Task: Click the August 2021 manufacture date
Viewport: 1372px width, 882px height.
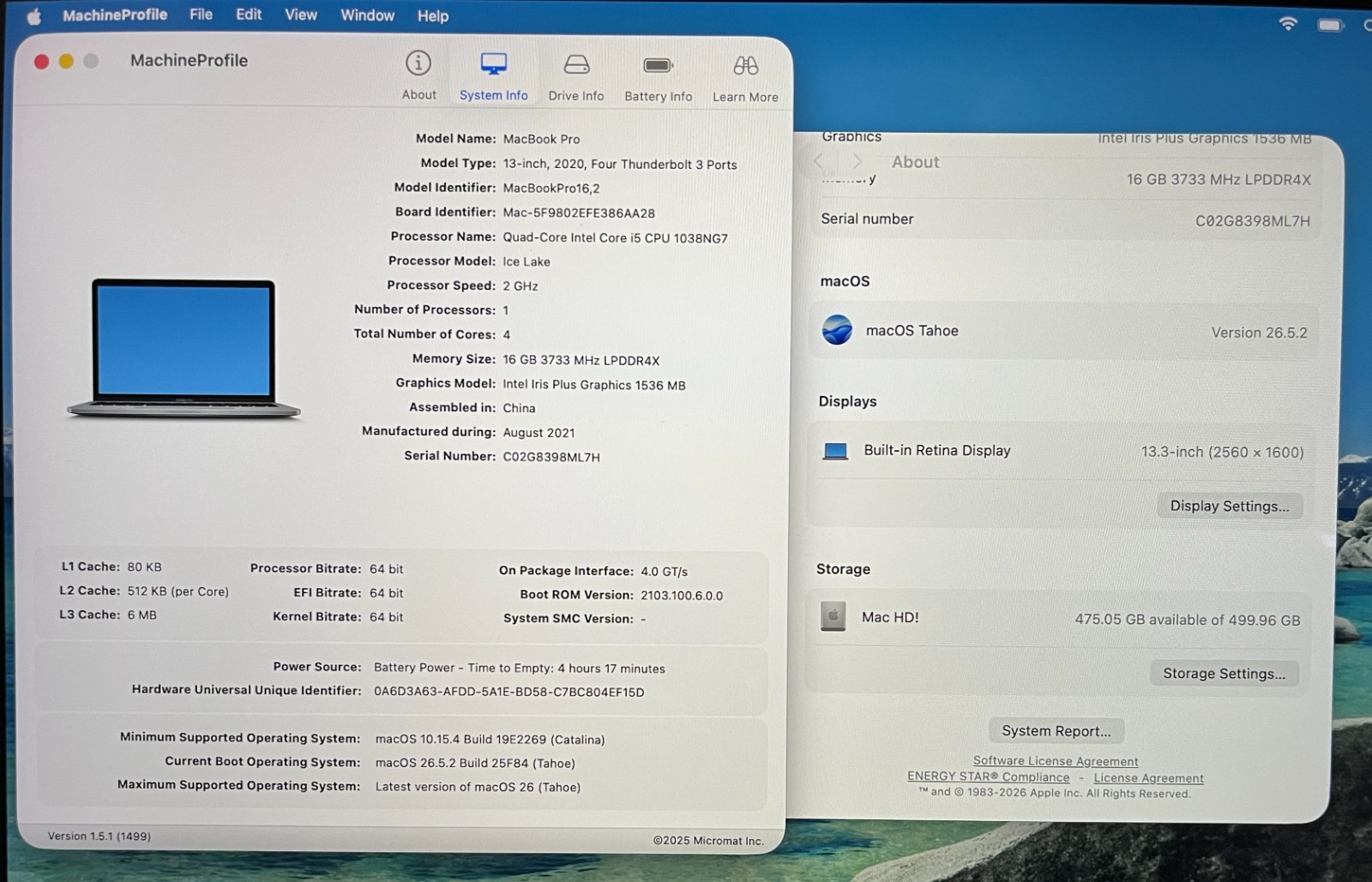Action: click(539, 433)
